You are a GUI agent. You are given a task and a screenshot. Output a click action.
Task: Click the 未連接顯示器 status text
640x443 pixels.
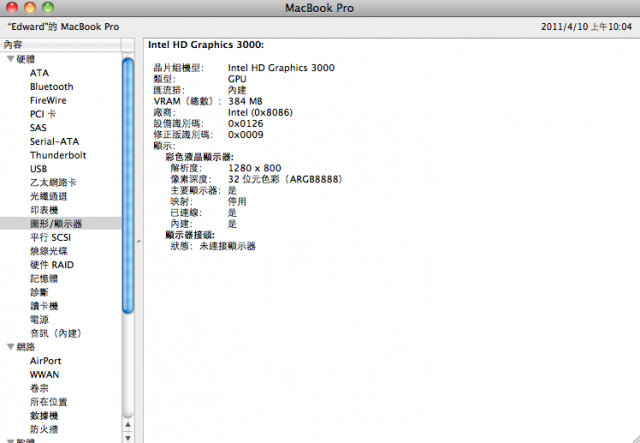point(227,246)
